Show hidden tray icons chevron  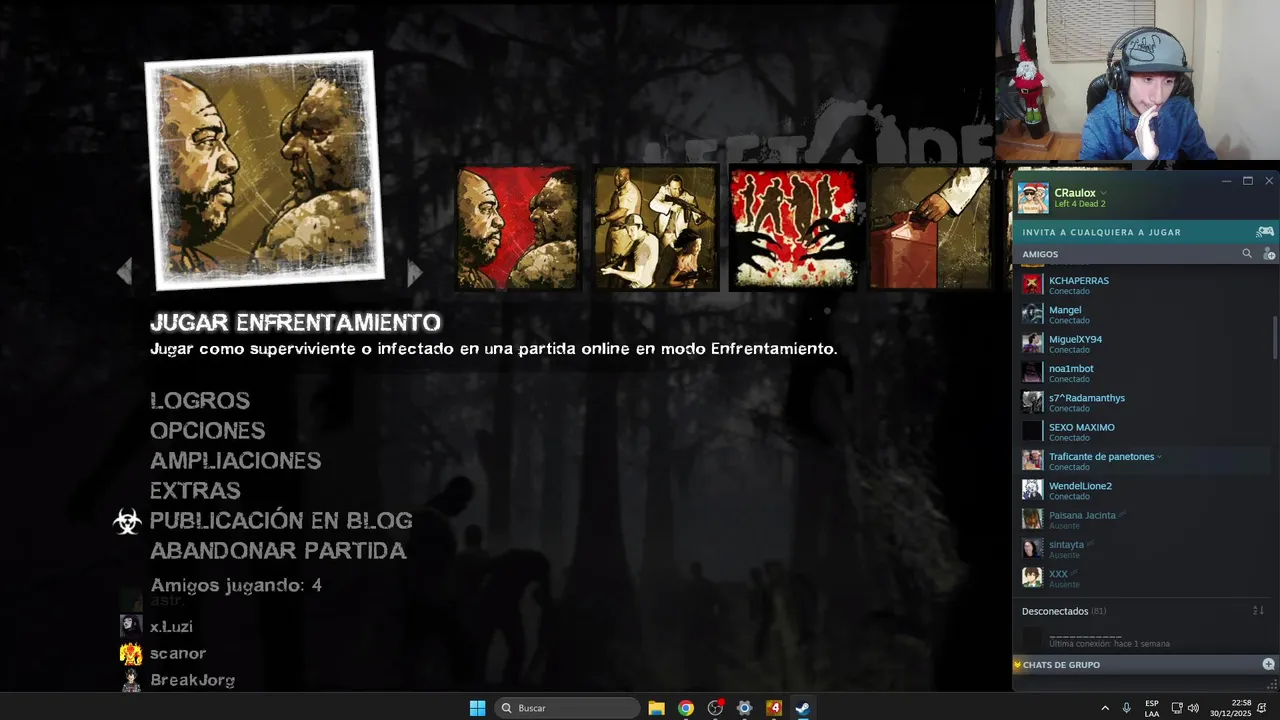point(1105,708)
